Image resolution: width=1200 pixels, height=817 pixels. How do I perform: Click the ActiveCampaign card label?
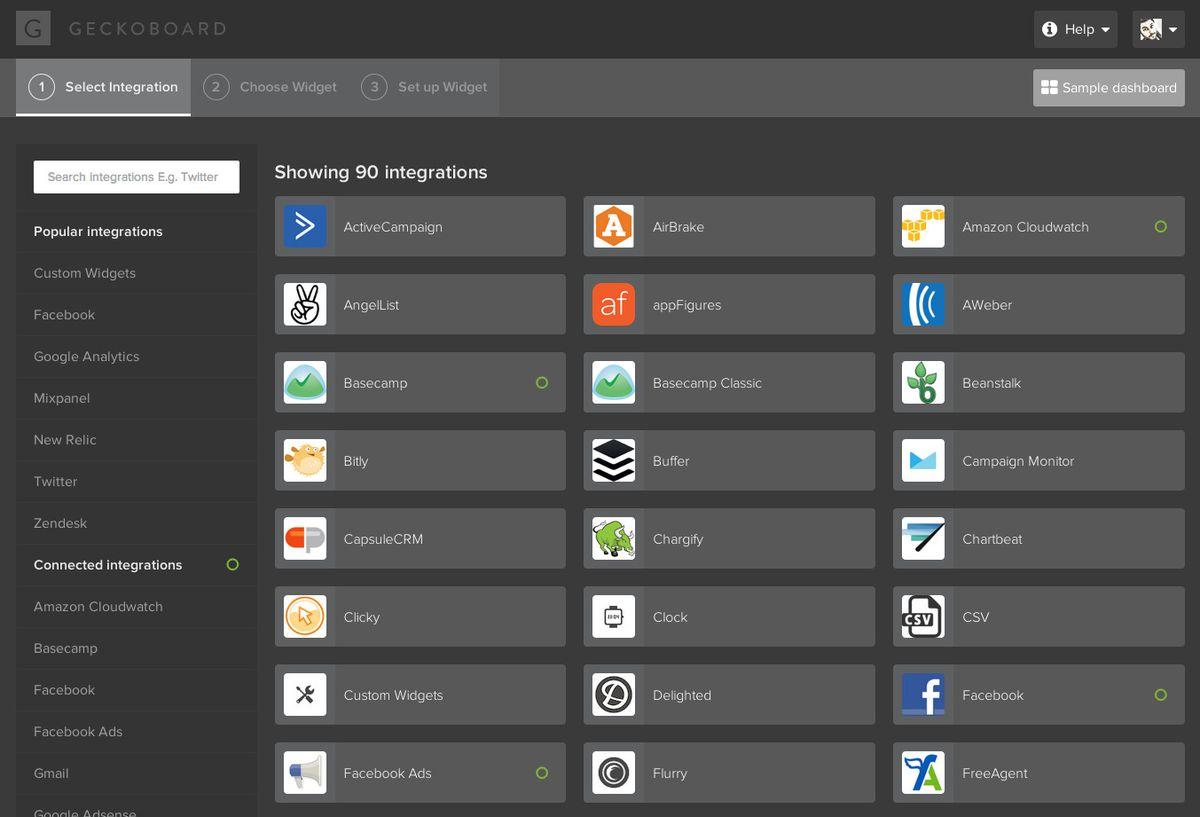pos(393,227)
